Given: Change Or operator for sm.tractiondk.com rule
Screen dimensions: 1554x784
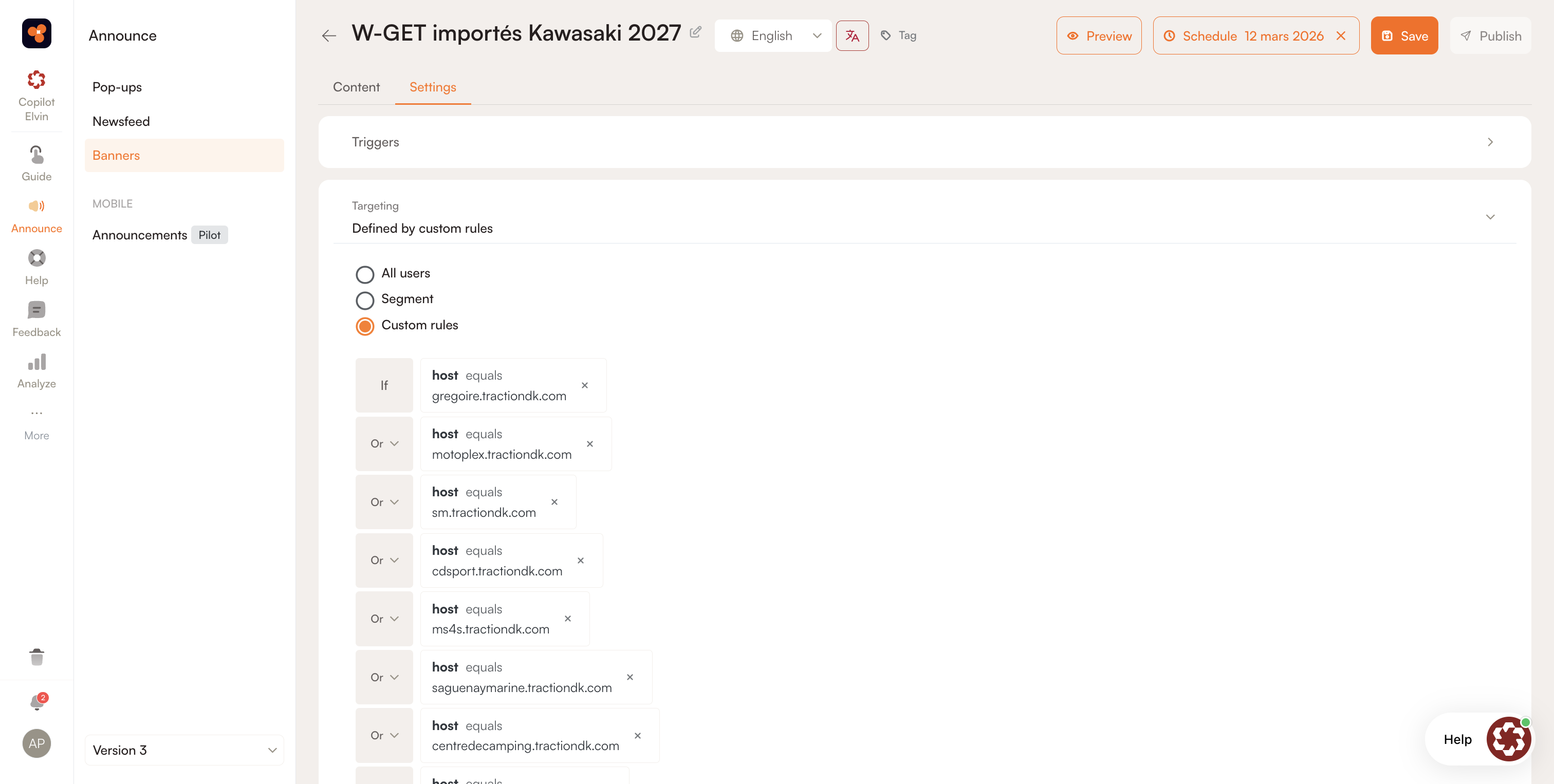Looking at the screenshot, I should pos(384,502).
